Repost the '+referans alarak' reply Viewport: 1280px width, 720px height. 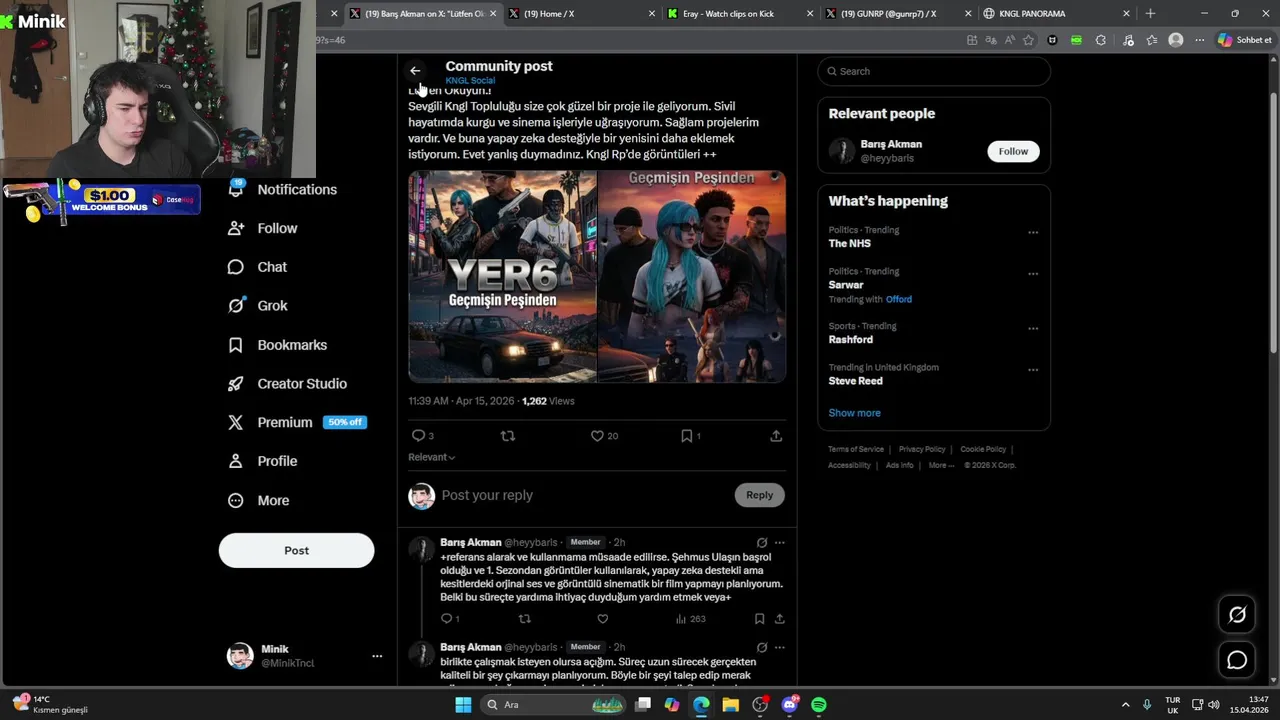524,619
